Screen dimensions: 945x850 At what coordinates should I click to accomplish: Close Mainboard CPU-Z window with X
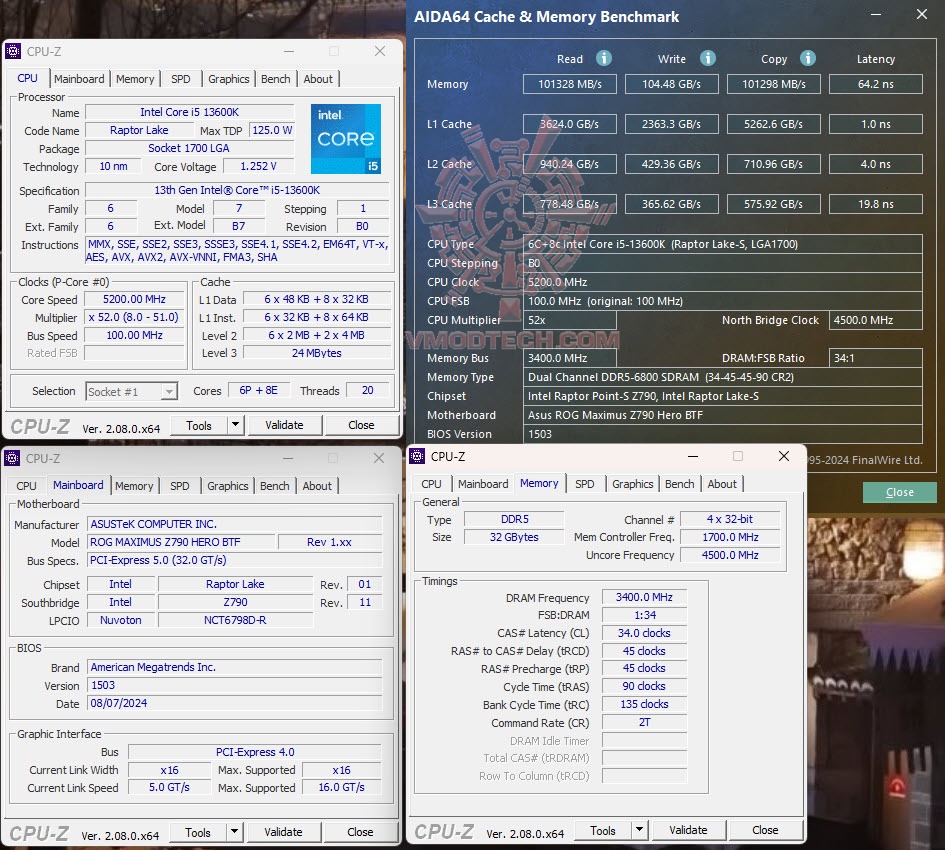tap(378, 458)
